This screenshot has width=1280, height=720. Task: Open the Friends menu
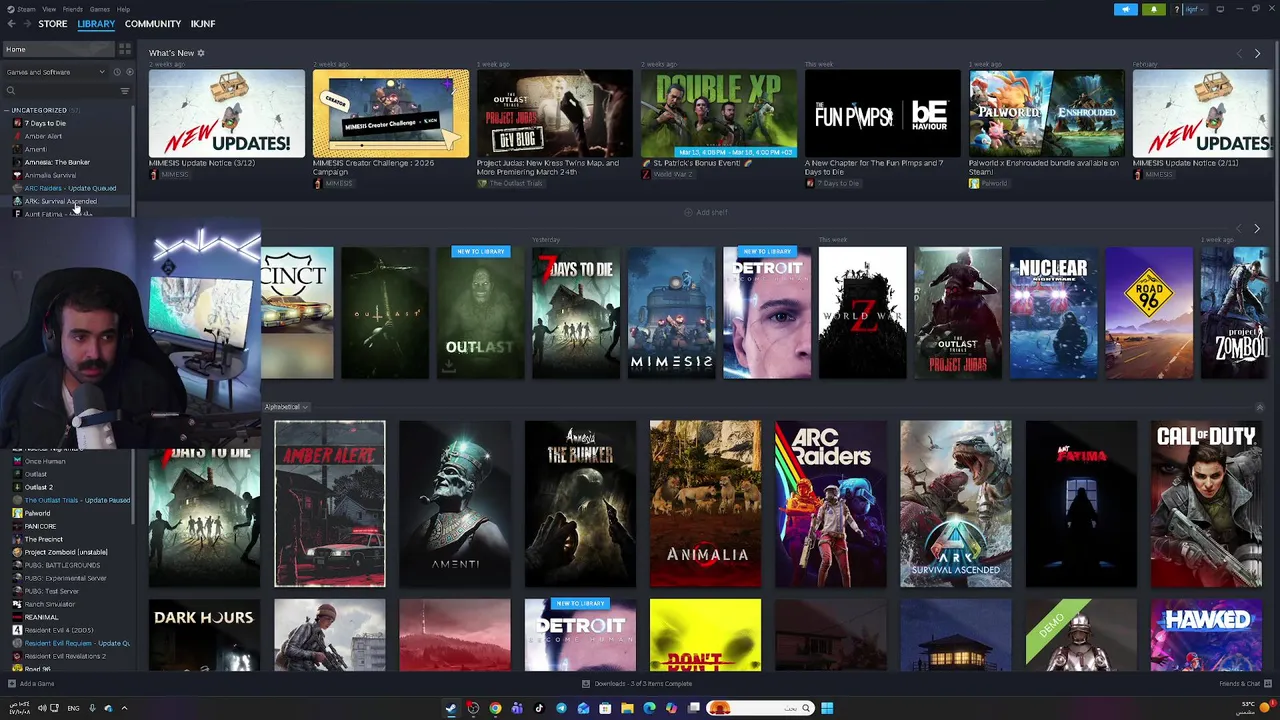click(x=73, y=9)
